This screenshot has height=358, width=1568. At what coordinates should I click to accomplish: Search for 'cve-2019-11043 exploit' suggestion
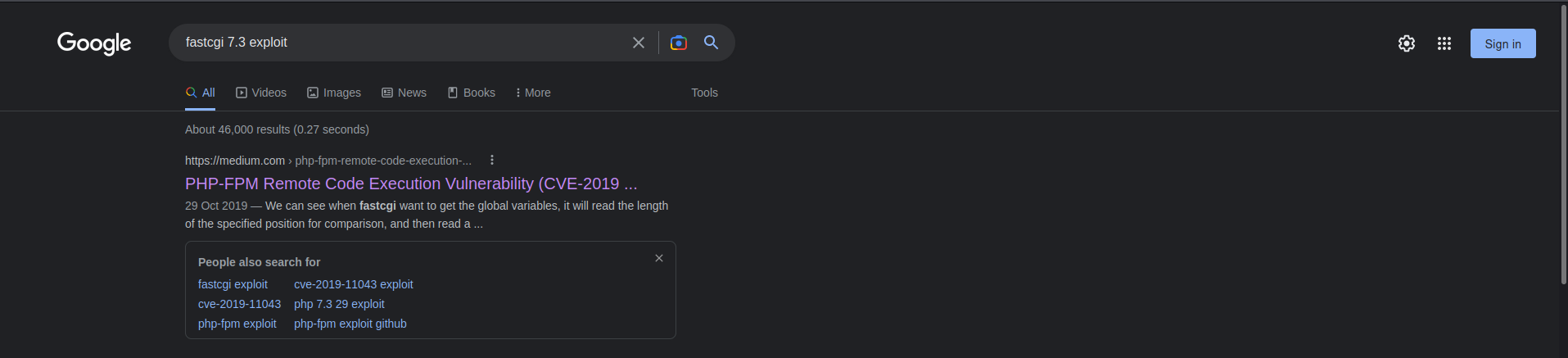[x=354, y=284]
